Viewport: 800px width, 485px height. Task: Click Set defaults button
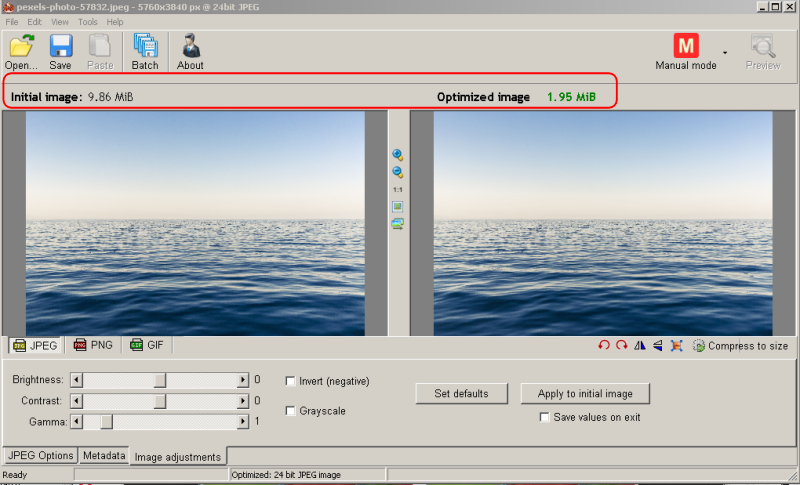click(461, 393)
